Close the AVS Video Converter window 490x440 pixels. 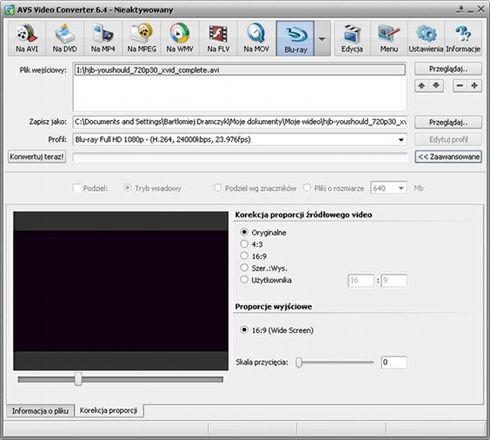coord(481,9)
